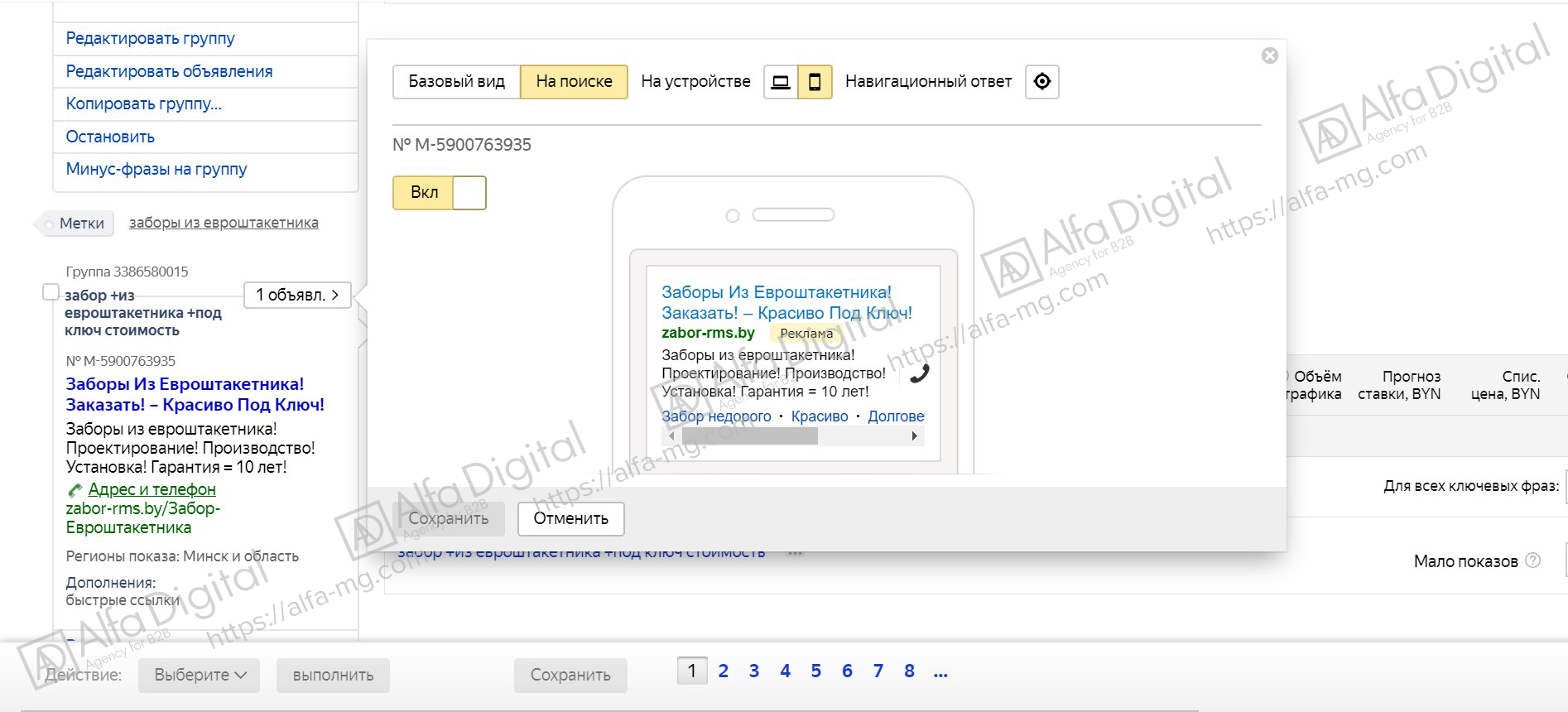Open Редактировать объявления menu item
1568x712 pixels.
point(169,71)
